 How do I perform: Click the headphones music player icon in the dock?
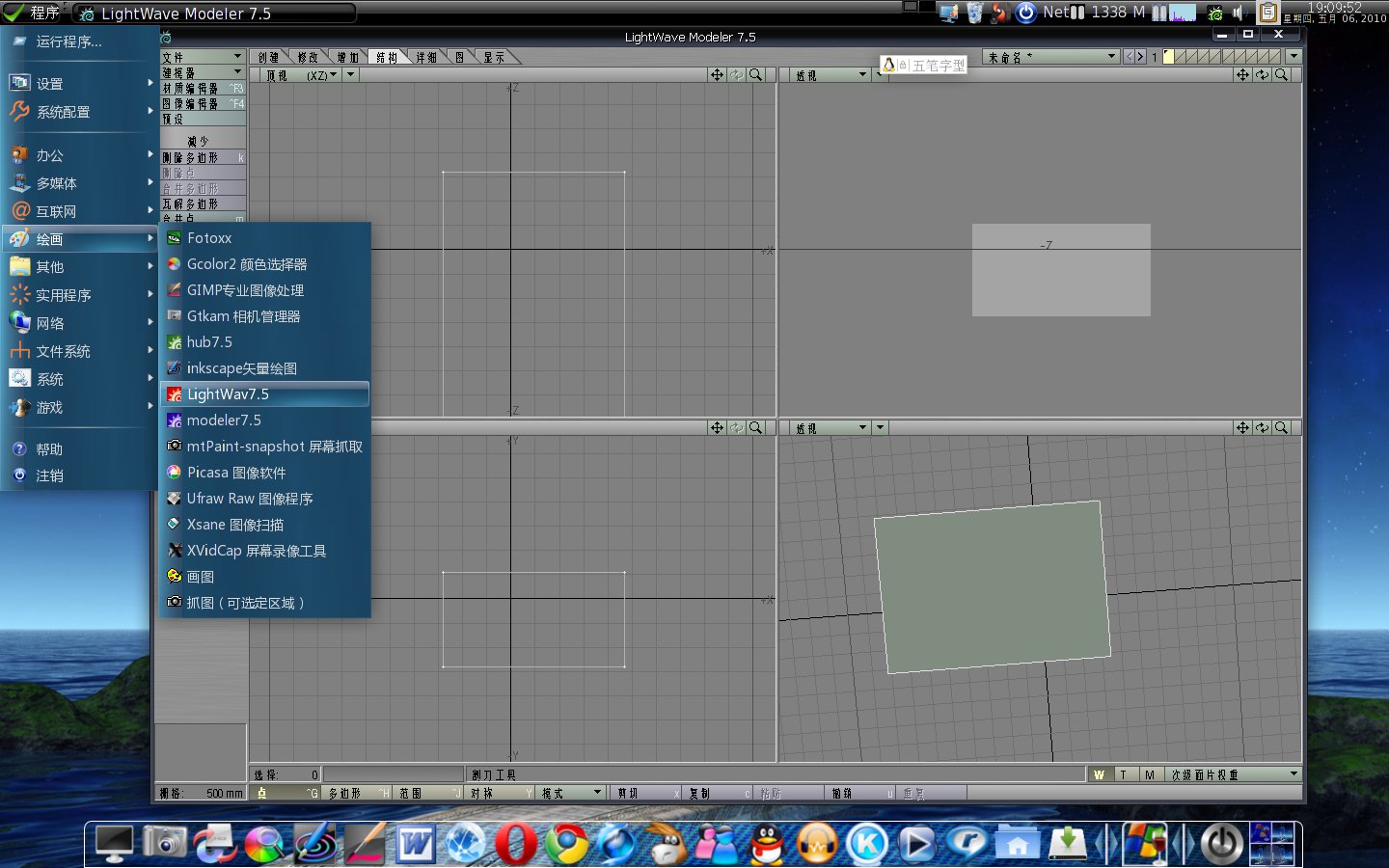pyautogui.click(x=818, y=844)
